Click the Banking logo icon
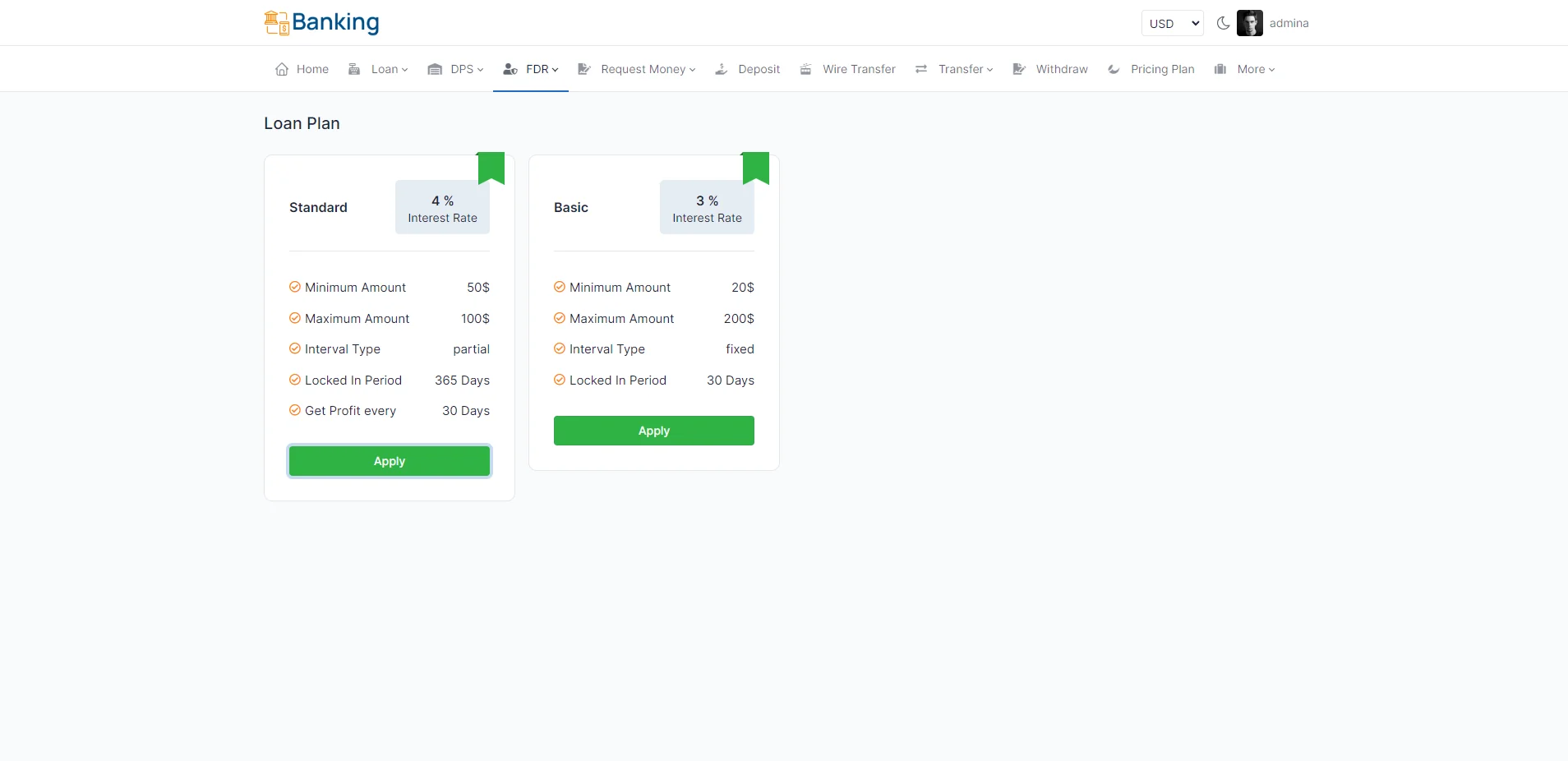This screenshot has height=761, width=1568. click(x=276, y=23)
